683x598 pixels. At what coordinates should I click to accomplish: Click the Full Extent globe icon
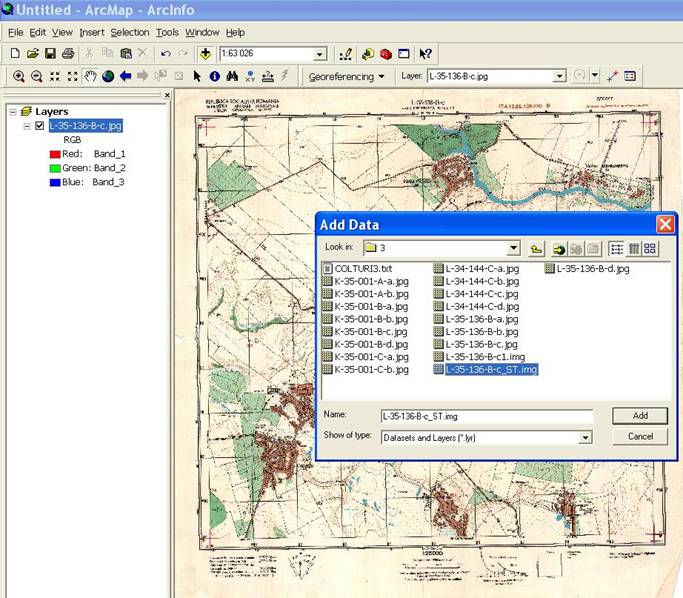pos(108,76)
